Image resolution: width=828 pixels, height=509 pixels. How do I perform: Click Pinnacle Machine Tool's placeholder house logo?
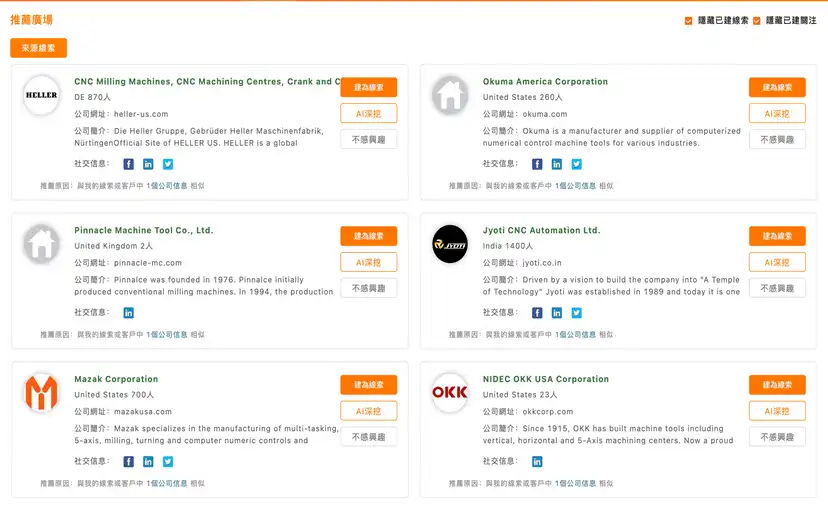coord(41,244)
